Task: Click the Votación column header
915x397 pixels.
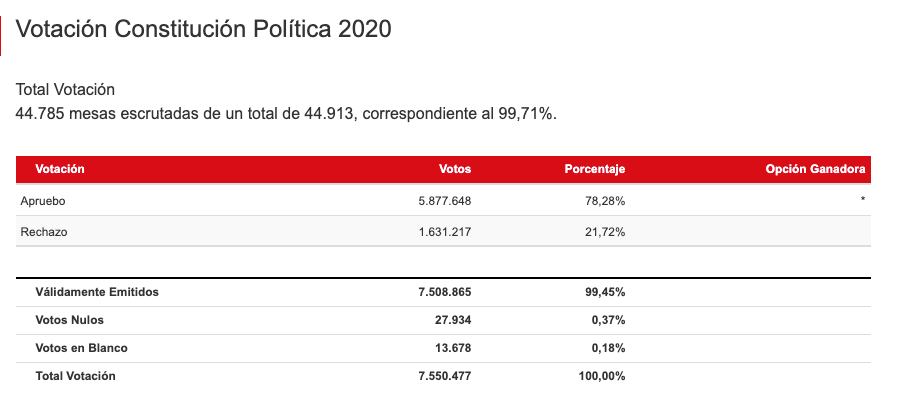Action: pyautogui.click(x=60, y=169)
